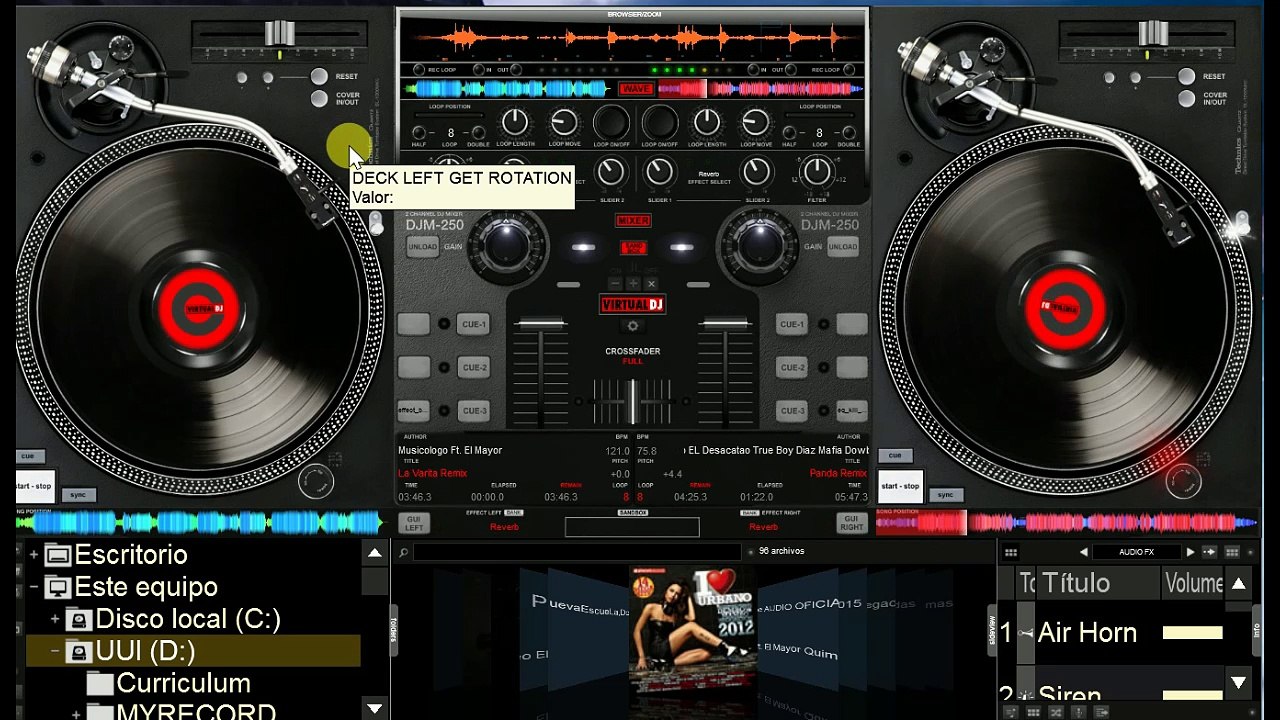Open the BROWSER/ZOOM header tab
1280x720 pixels.
632,14
